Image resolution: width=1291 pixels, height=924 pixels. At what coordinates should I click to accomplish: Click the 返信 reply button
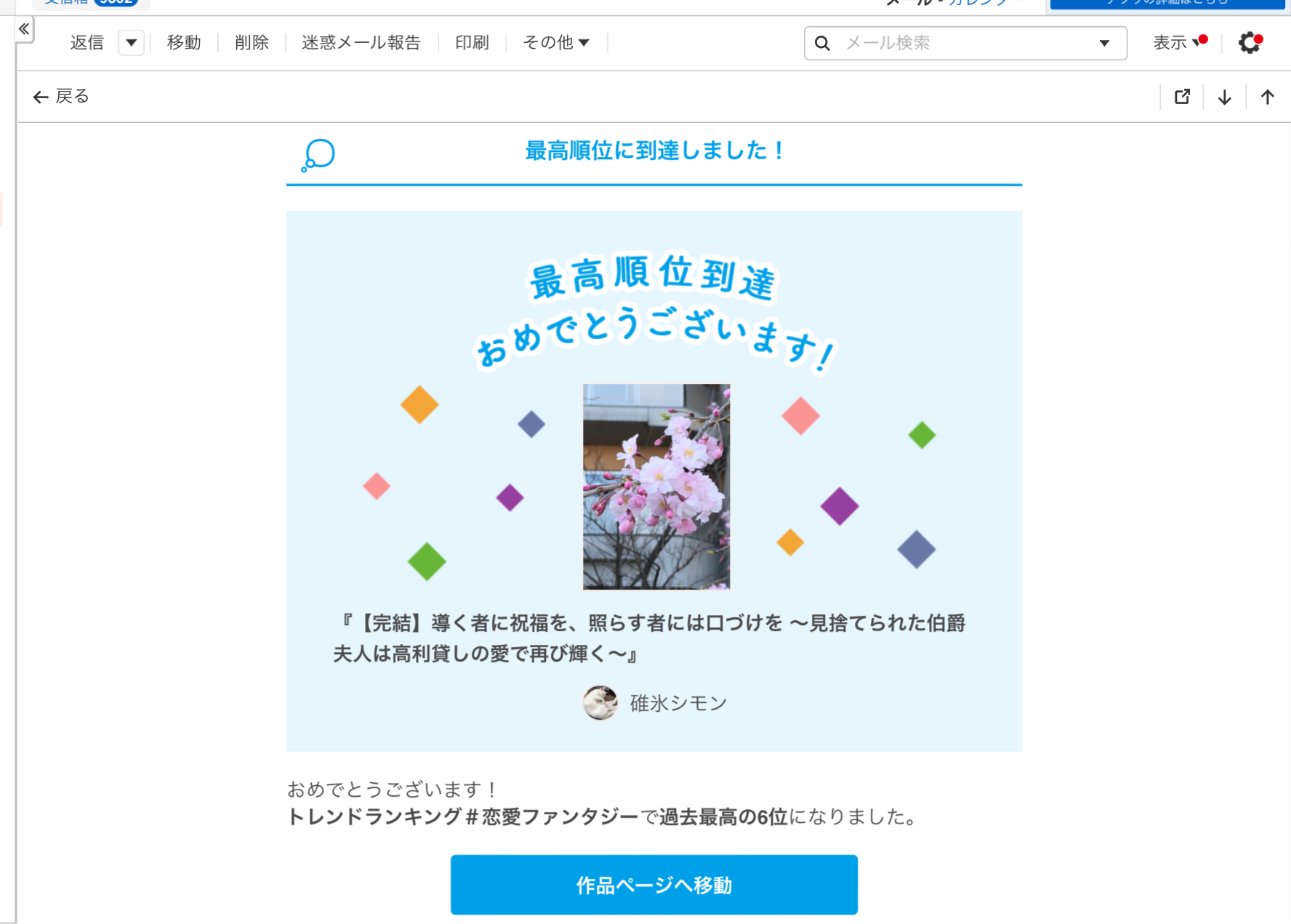87,43
